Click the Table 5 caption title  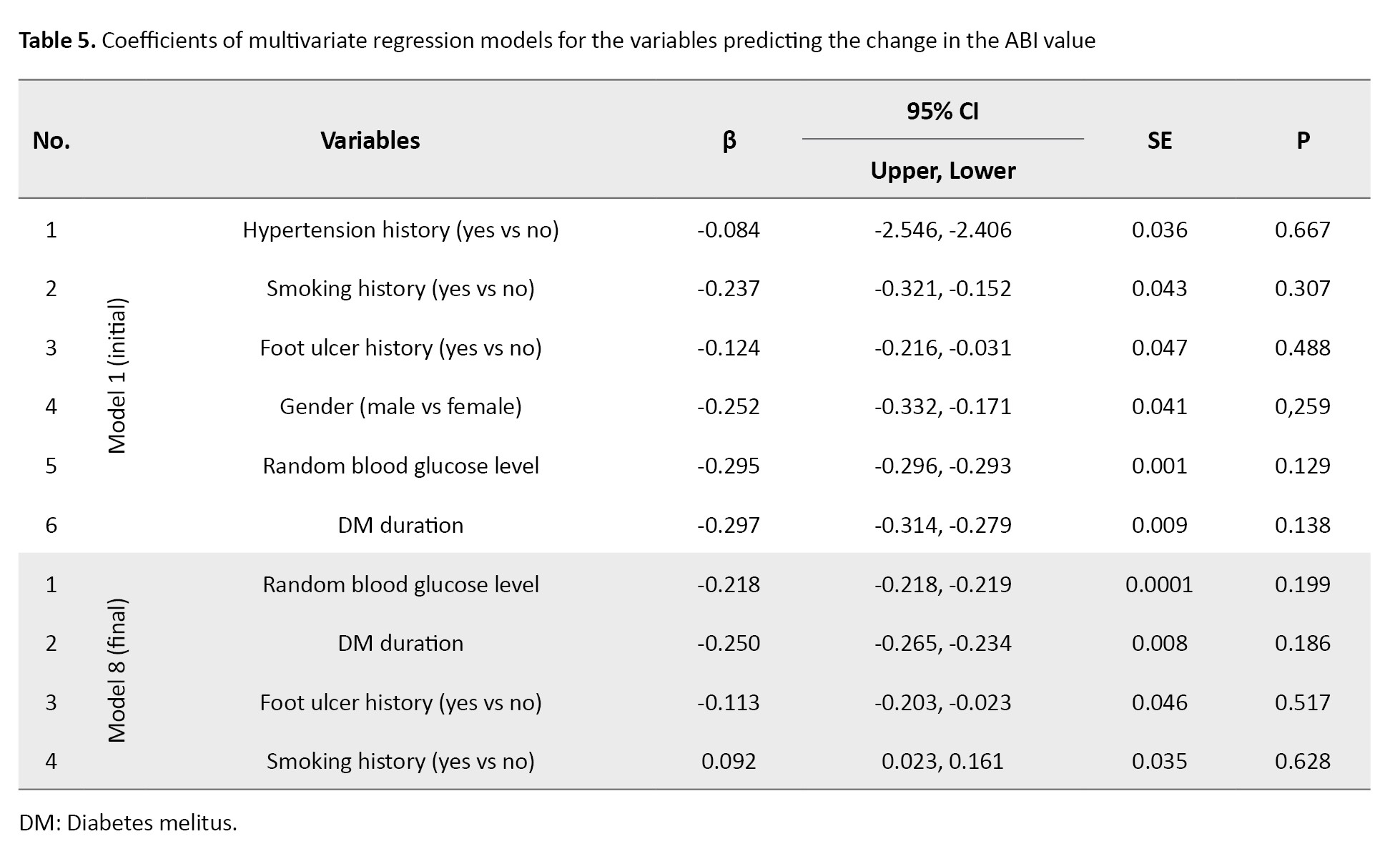556,41
